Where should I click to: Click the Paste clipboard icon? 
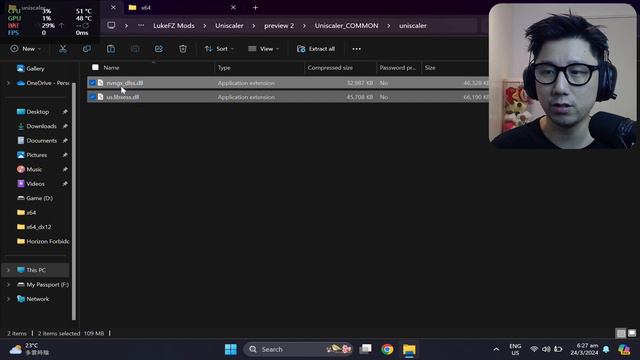coord(111,49)
